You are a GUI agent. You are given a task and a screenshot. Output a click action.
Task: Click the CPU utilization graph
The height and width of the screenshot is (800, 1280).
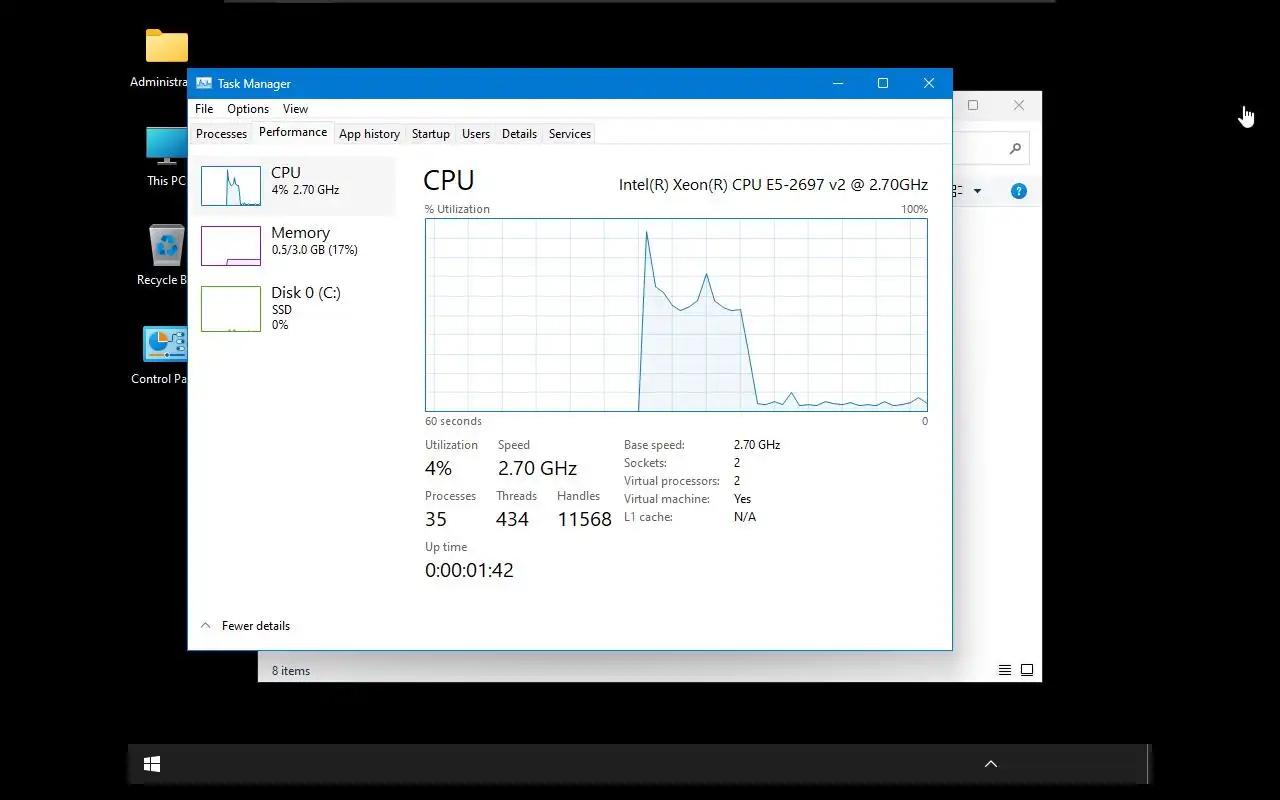coord(676,315)
